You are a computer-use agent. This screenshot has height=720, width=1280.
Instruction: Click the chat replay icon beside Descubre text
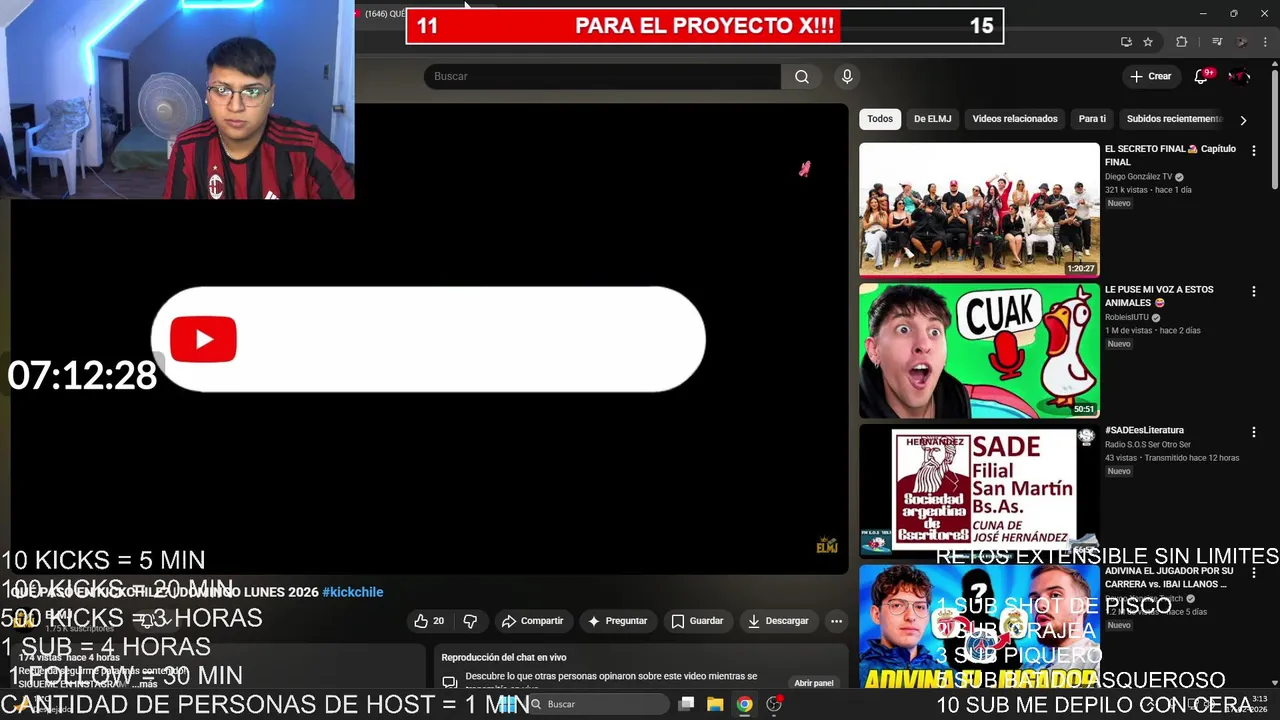click(449, 683)
